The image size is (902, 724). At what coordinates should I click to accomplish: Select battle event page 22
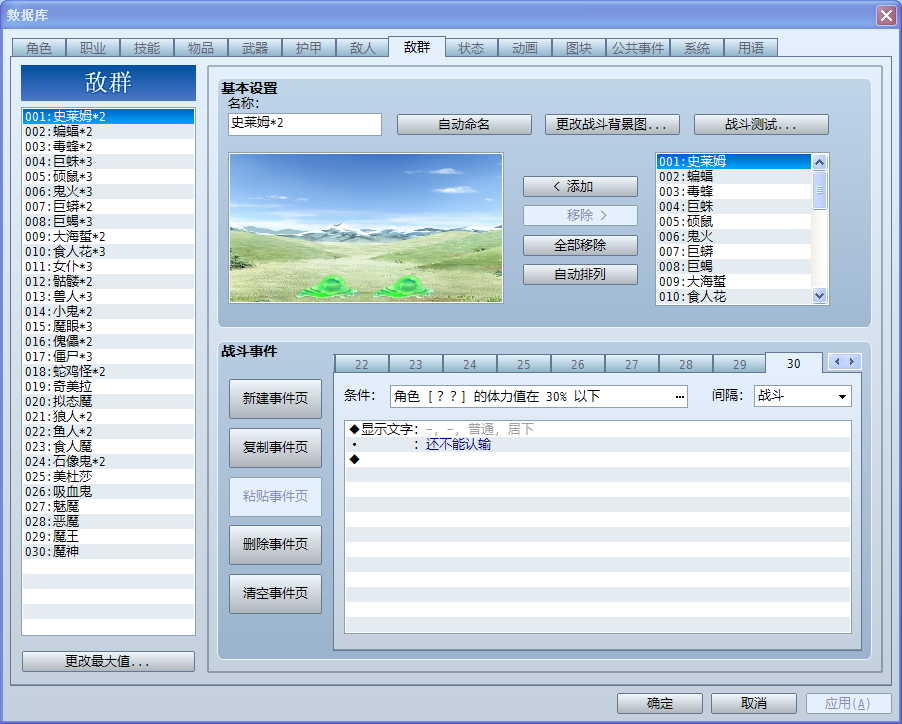pyautogui.click(x=362, y=364)
